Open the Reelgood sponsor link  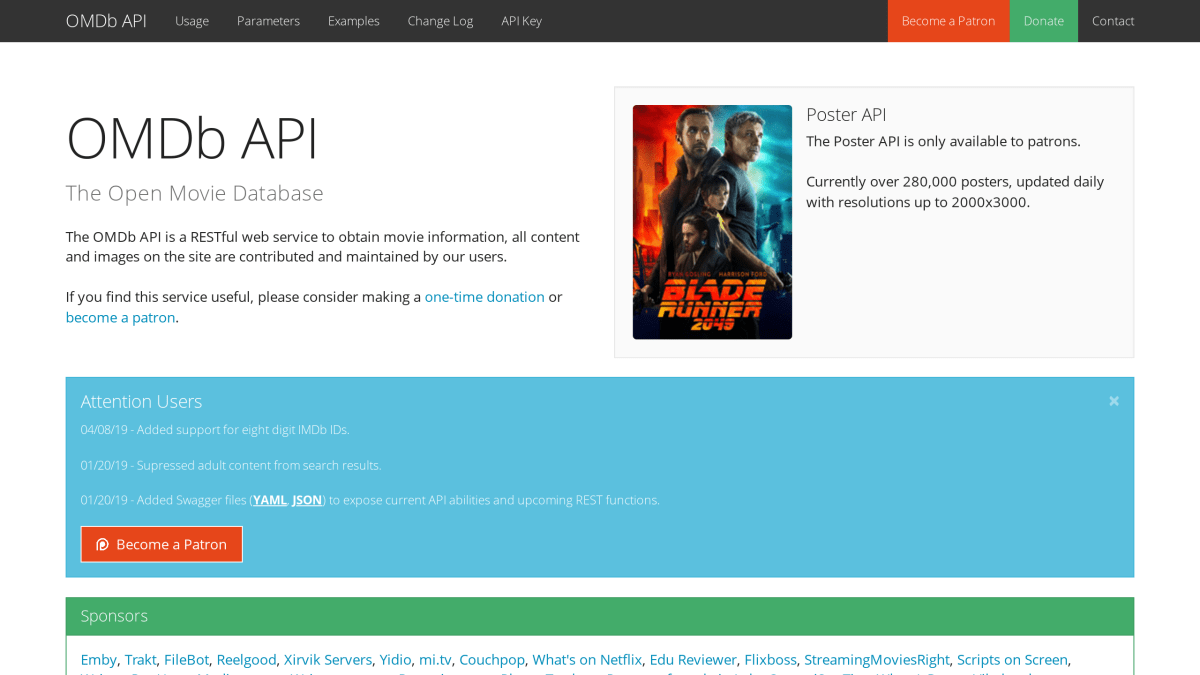point(246,660)
